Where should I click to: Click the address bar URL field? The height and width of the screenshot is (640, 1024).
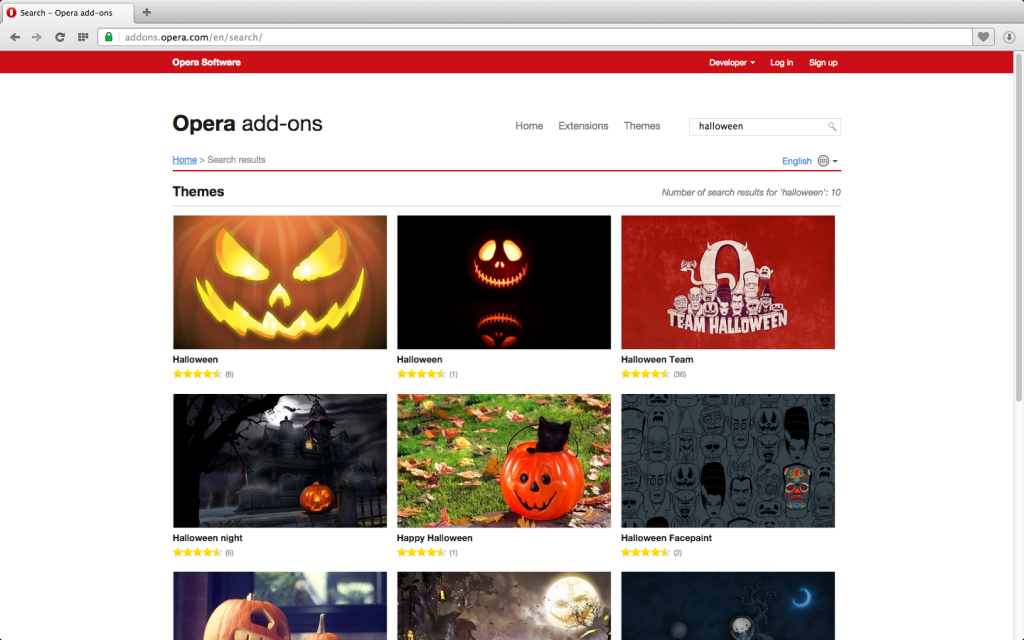(540, 37)
